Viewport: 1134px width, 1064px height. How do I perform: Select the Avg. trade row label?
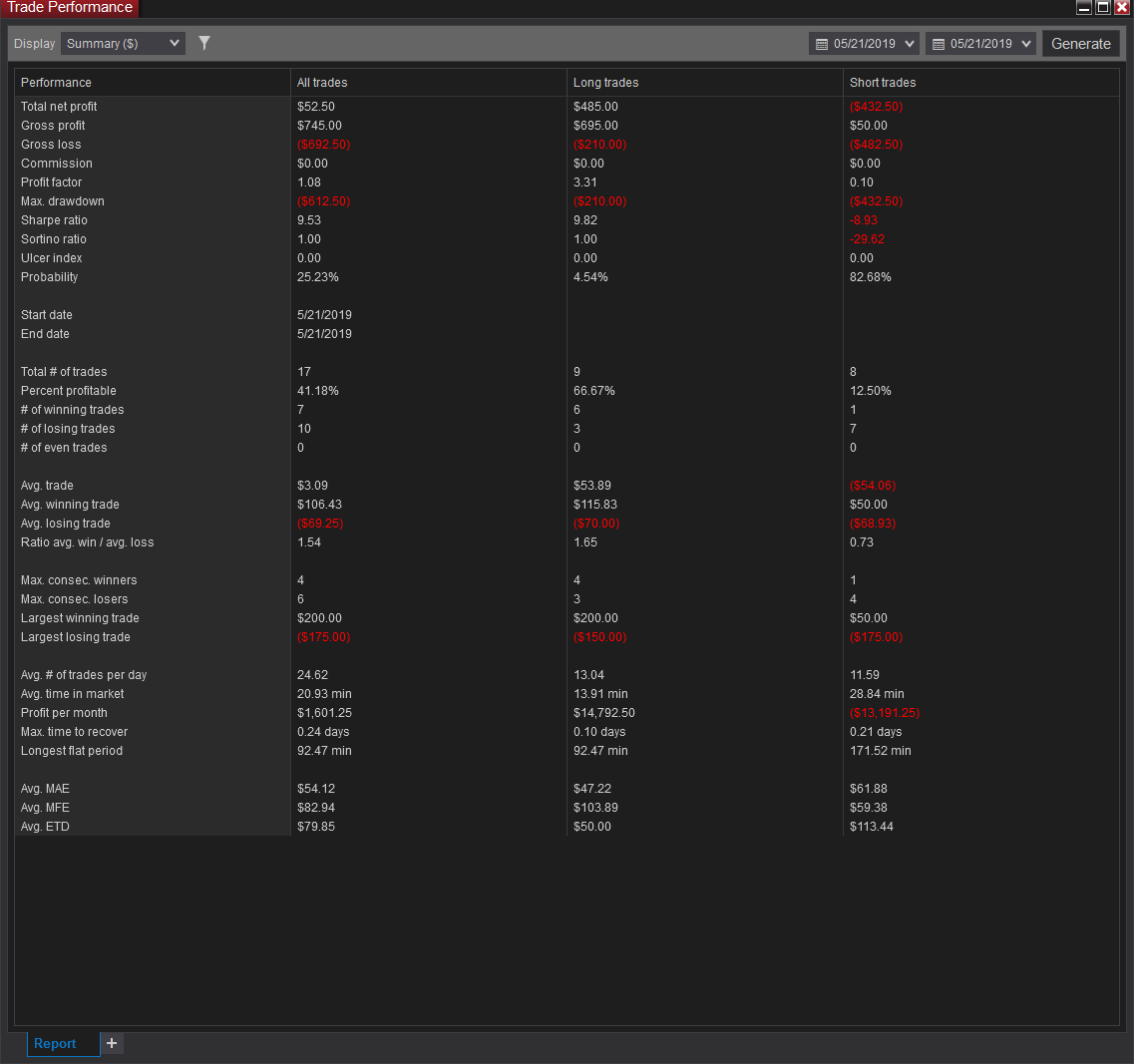click(47, 486)
